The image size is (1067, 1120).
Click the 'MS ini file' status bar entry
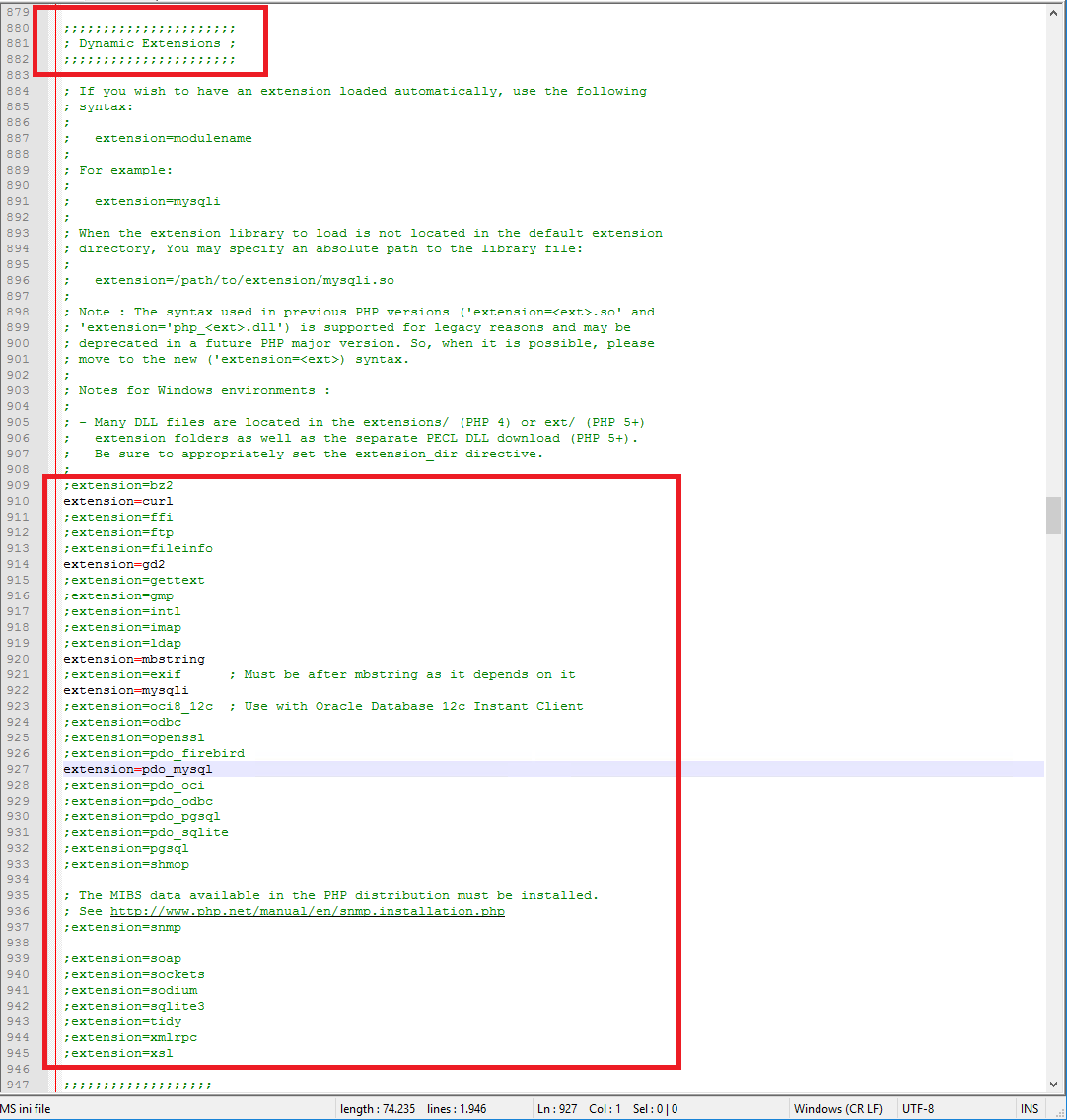pos(26,1108)
